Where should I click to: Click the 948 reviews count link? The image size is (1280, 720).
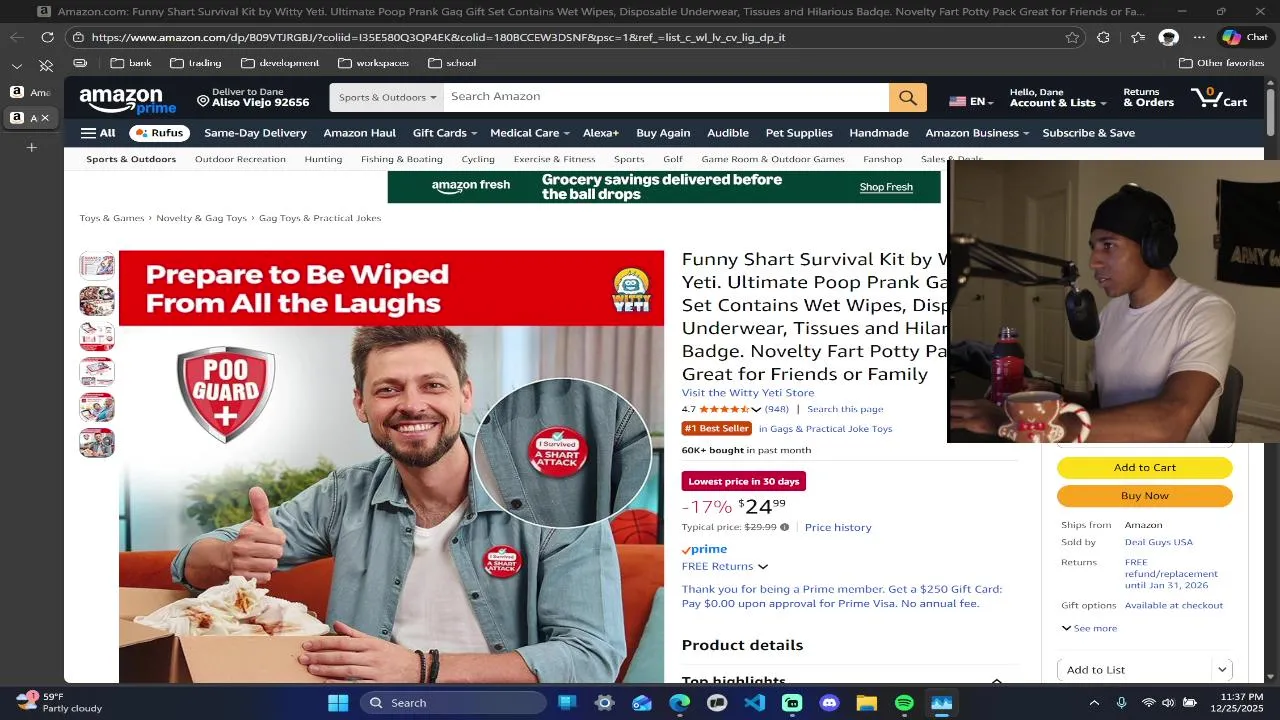point(777,409)
